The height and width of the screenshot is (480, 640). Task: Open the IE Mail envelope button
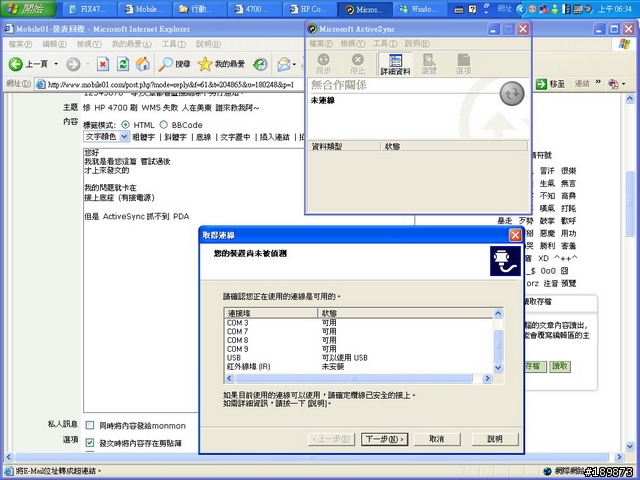click(x=283, y=64)
